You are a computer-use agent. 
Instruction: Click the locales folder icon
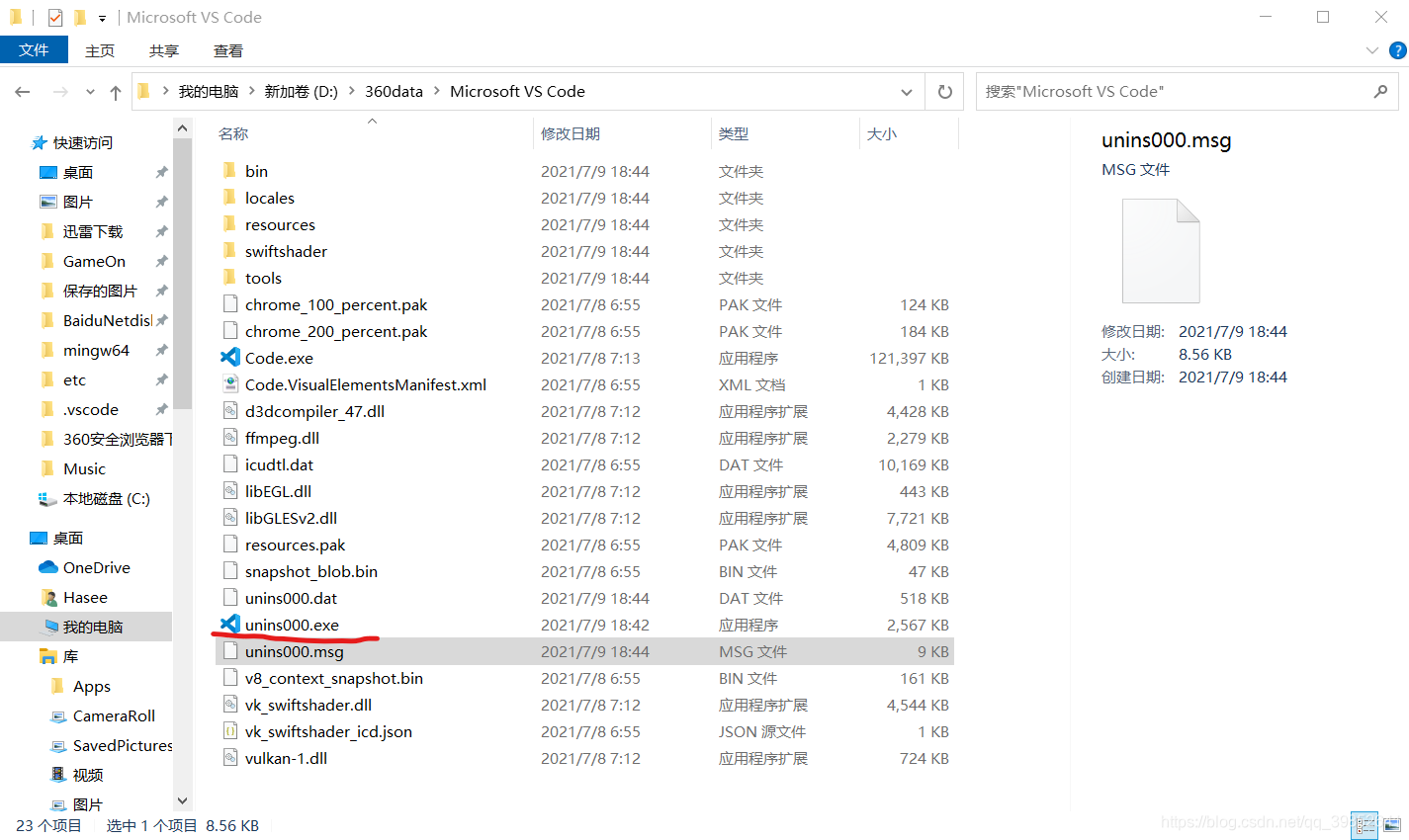pyautogui.click(x=230, y=198)
